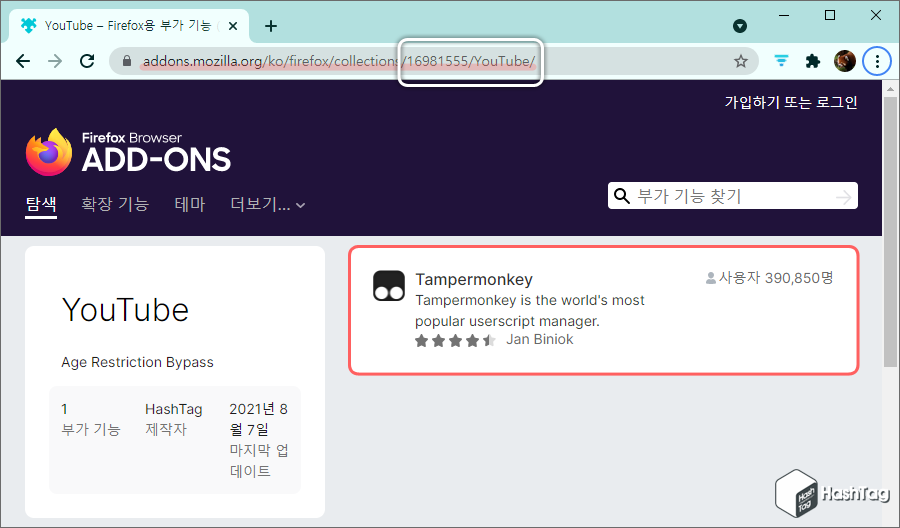The image size is (900, 528).
Task: Open the blue filter extension icon
Action: pos(781,60)
